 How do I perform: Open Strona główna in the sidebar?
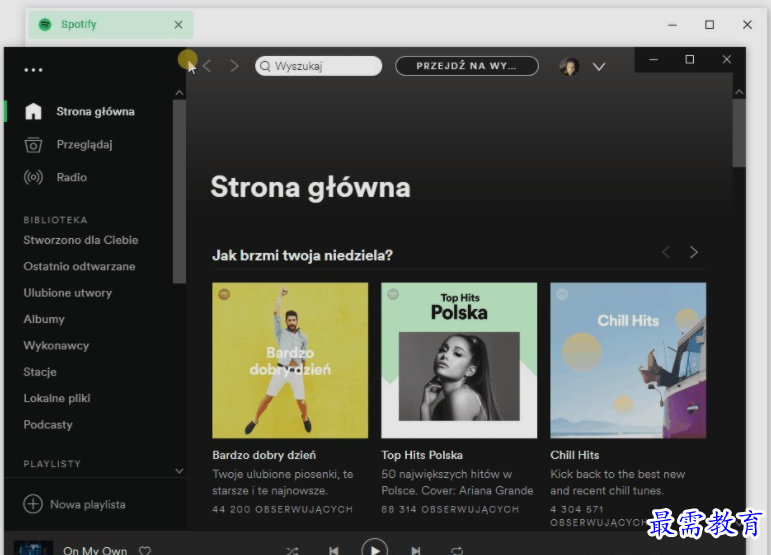[95, 112]
